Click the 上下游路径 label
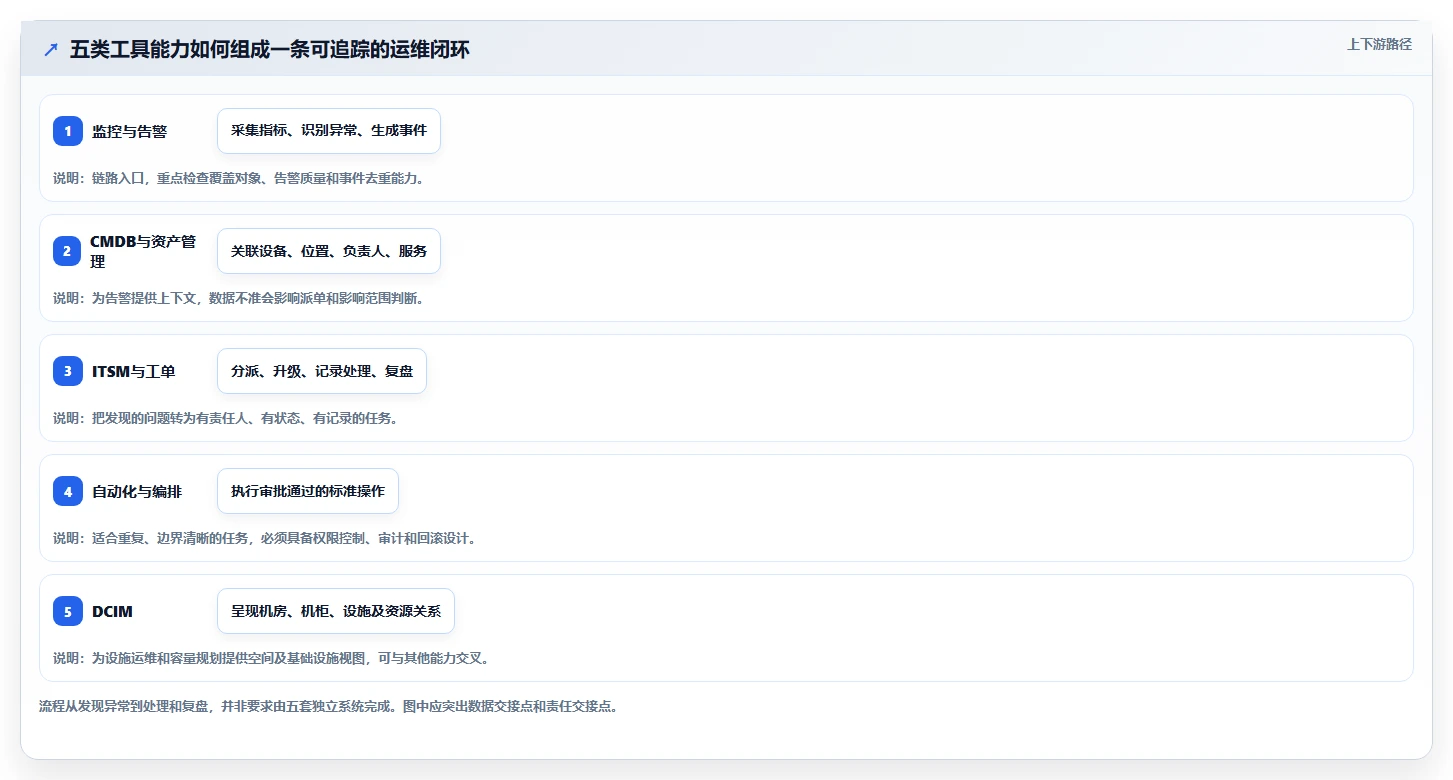Image resolution: width=1453 pixels, height=780 pixels. [x=1379, y=44]
